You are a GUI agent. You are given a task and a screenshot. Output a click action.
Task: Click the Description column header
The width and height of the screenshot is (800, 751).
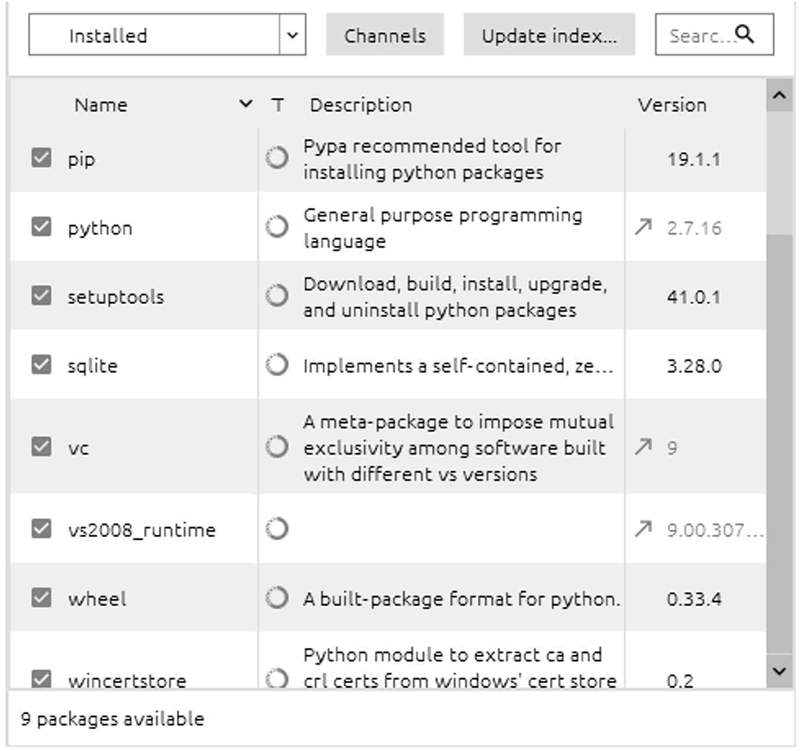tap(361, 105)
